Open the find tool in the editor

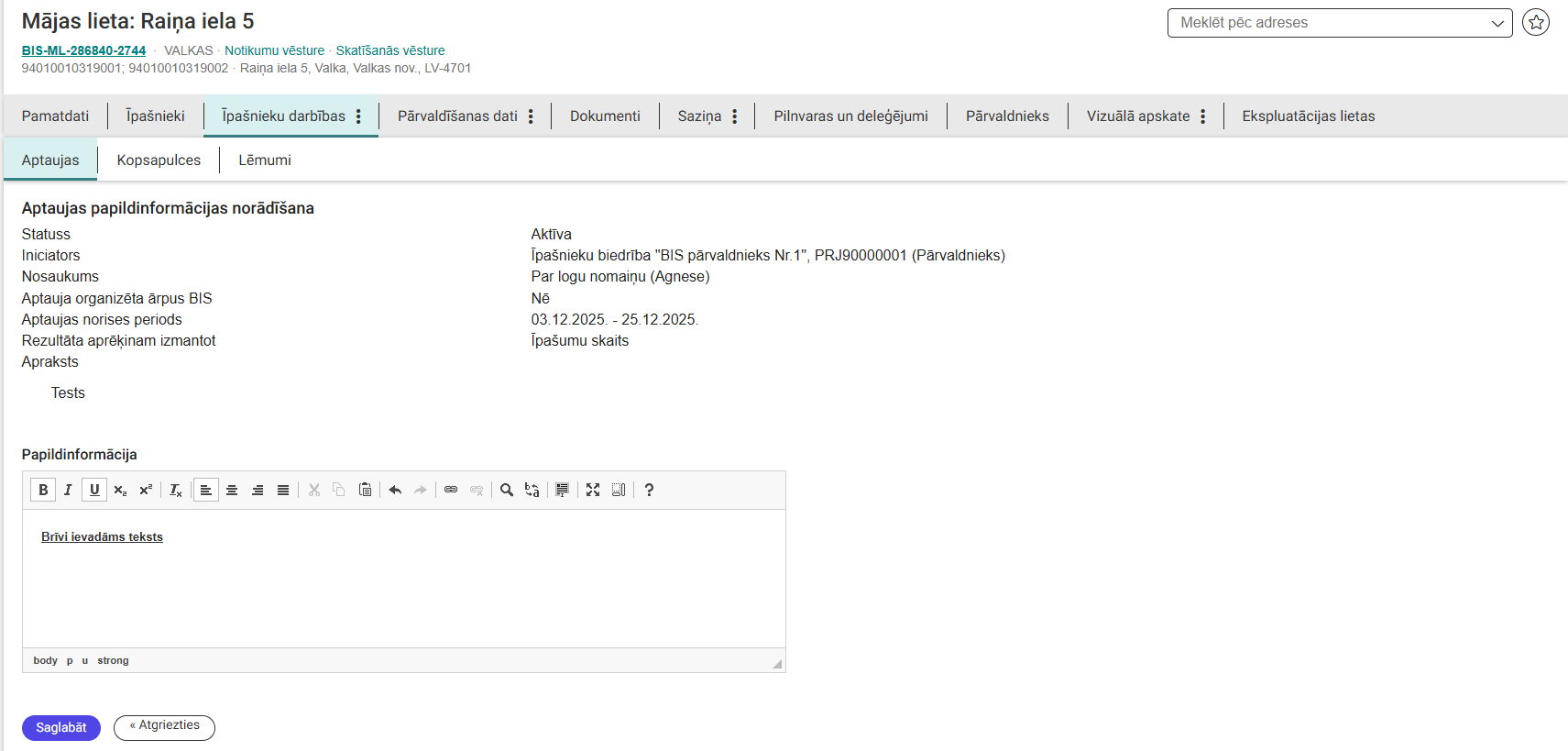pos(507,490)
